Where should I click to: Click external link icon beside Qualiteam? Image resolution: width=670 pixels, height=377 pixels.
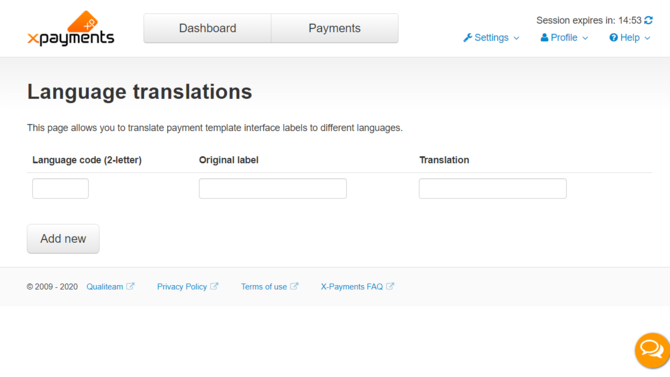click(130, 286)
